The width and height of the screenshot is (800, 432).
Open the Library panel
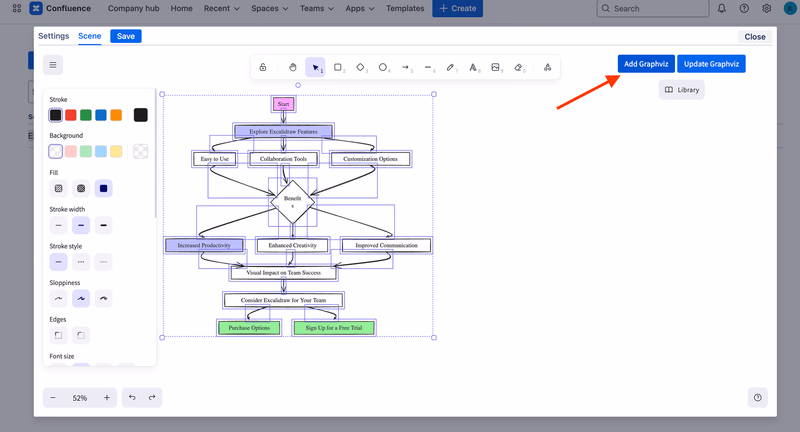(x=682, y=90)
